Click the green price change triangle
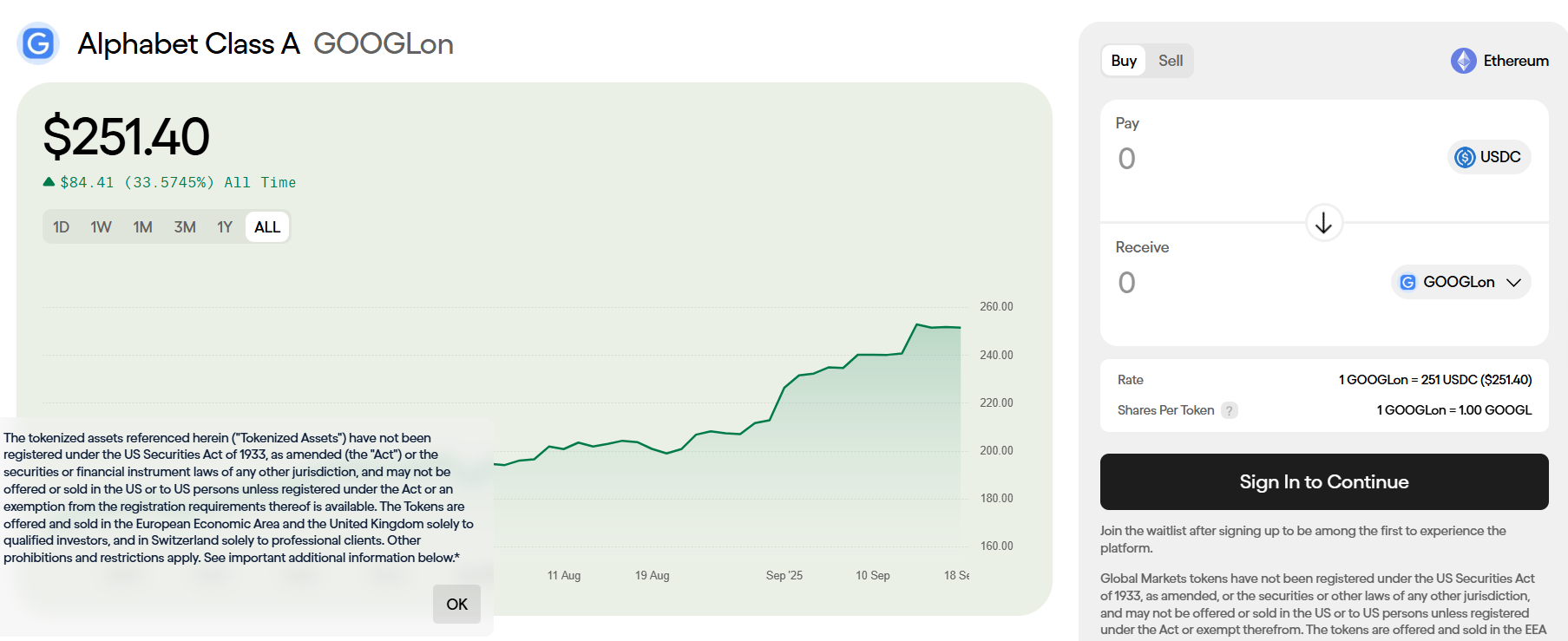Screen dimensions: 1568x641 49,182
